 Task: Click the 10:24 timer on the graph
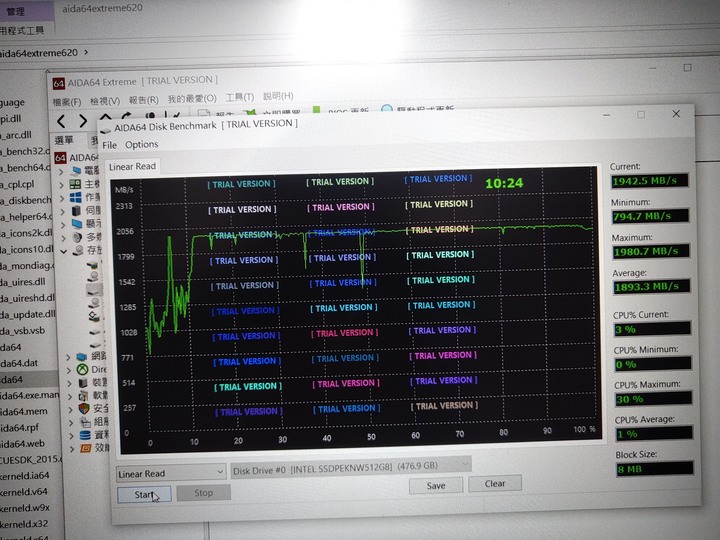[504, 183]
